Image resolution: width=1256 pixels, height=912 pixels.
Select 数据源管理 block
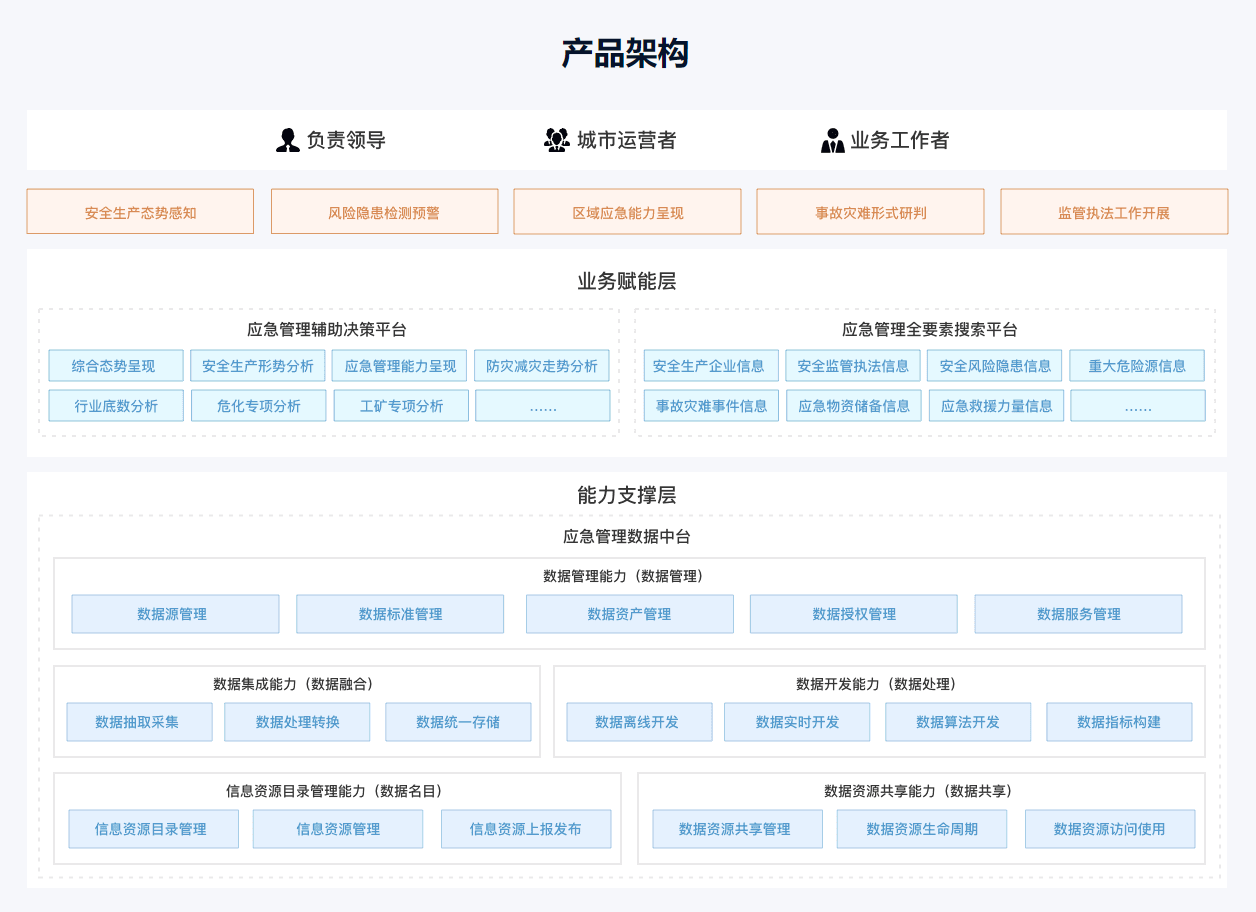tap(175, 614)
